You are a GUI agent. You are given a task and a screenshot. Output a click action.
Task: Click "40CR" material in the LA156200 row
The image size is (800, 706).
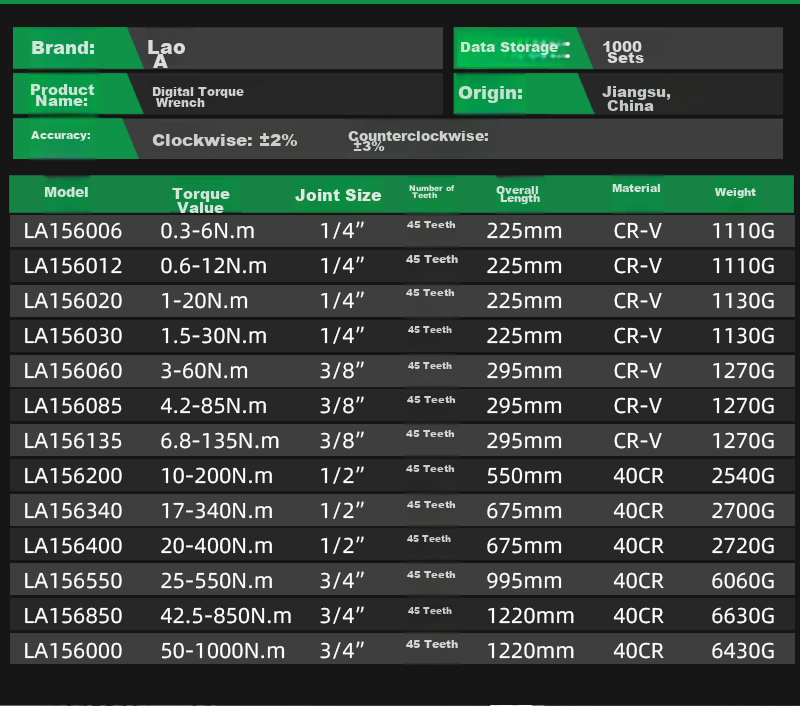[x=638, y=476]
